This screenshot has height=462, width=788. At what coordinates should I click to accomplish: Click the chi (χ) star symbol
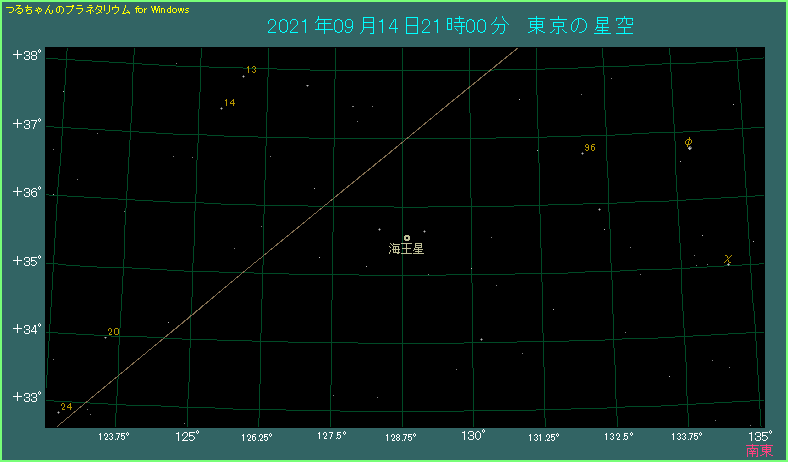[x=728, y=261]
